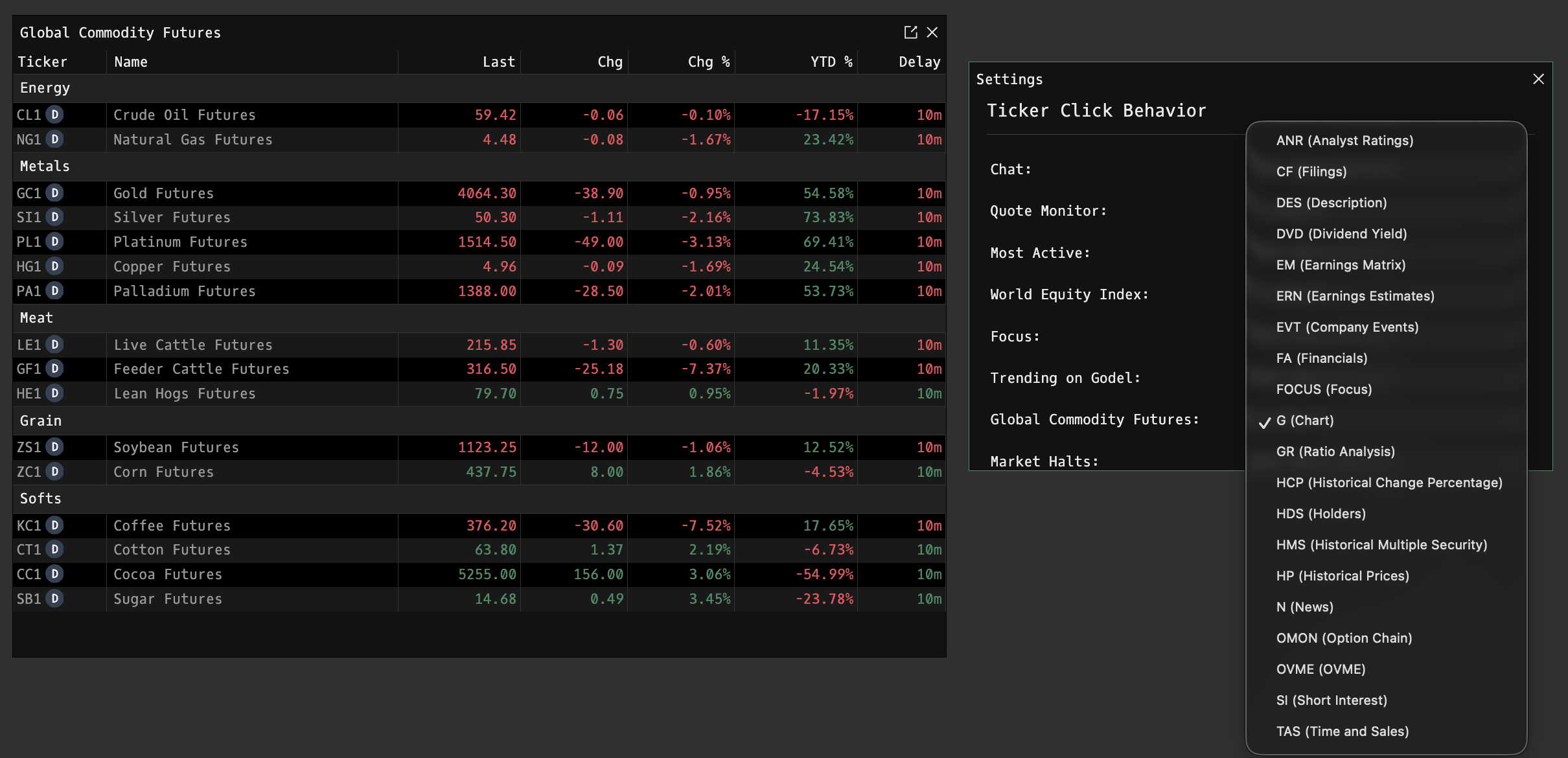
Task: Click the D badge next to HG1
Action: (x=55, y=266)
